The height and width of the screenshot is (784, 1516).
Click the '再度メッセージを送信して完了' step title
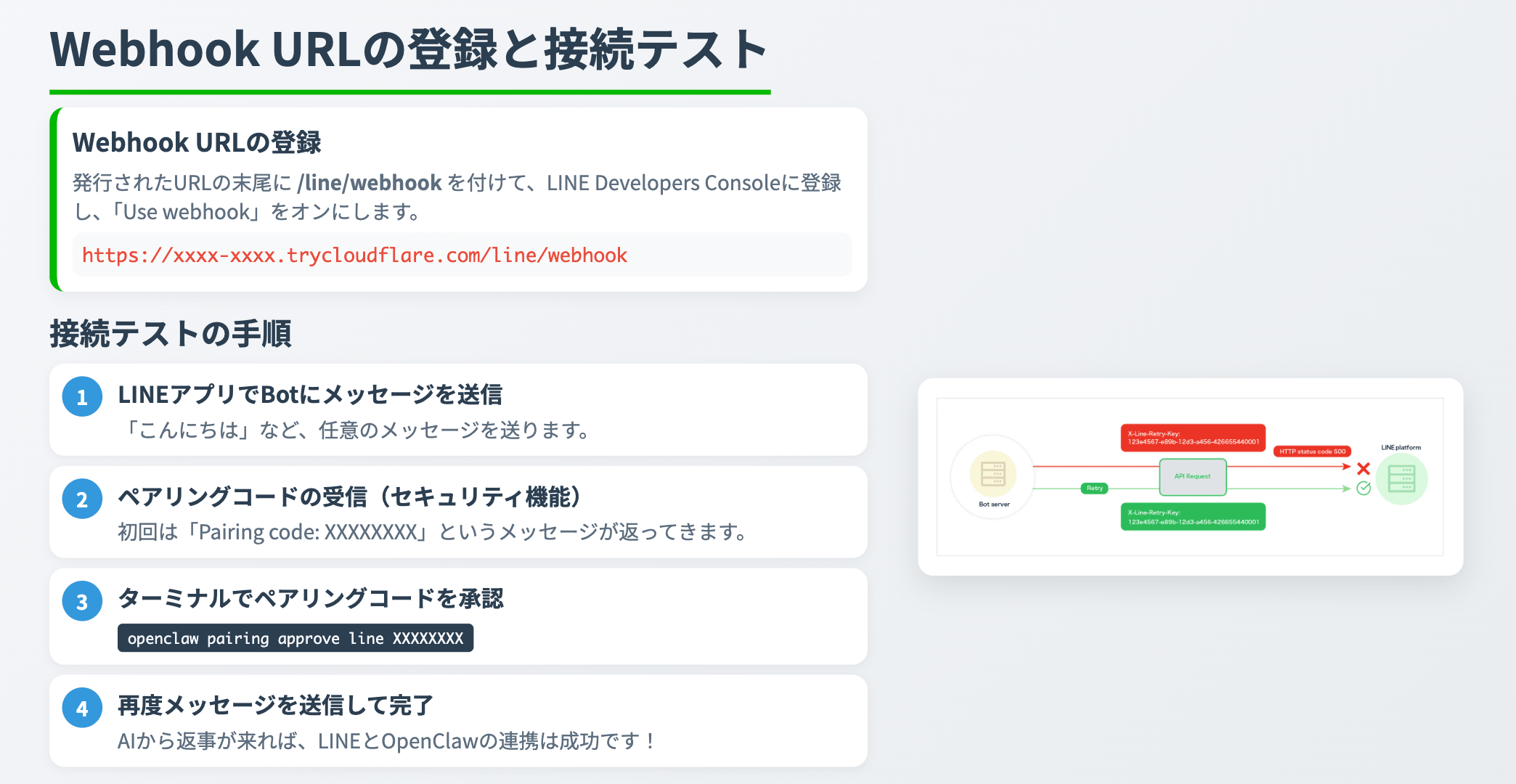point(275,706)
